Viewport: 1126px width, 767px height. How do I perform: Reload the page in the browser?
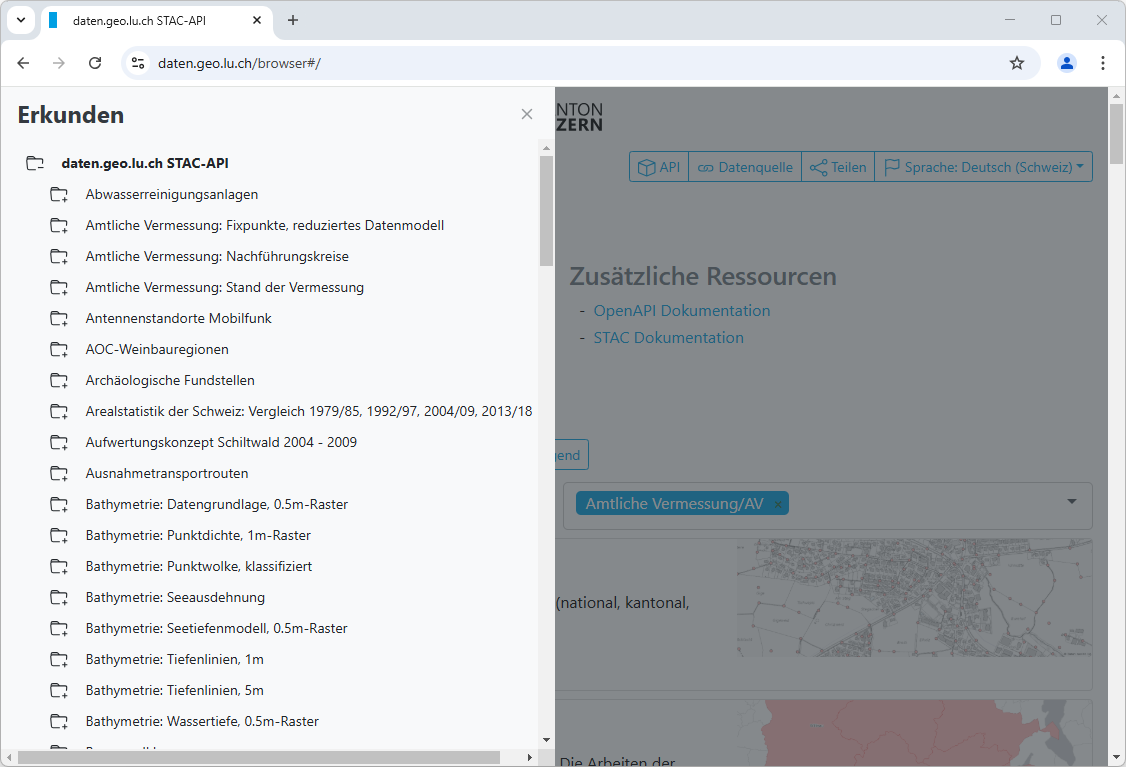[x=95, y=63]
